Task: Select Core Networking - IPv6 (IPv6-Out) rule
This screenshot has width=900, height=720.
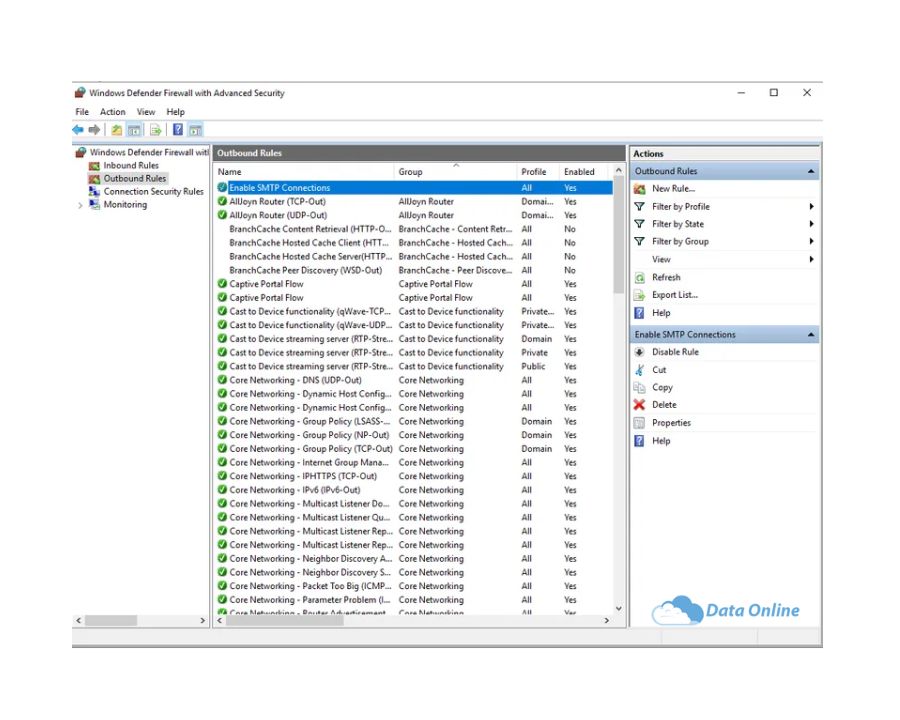Action: point(413,490)
